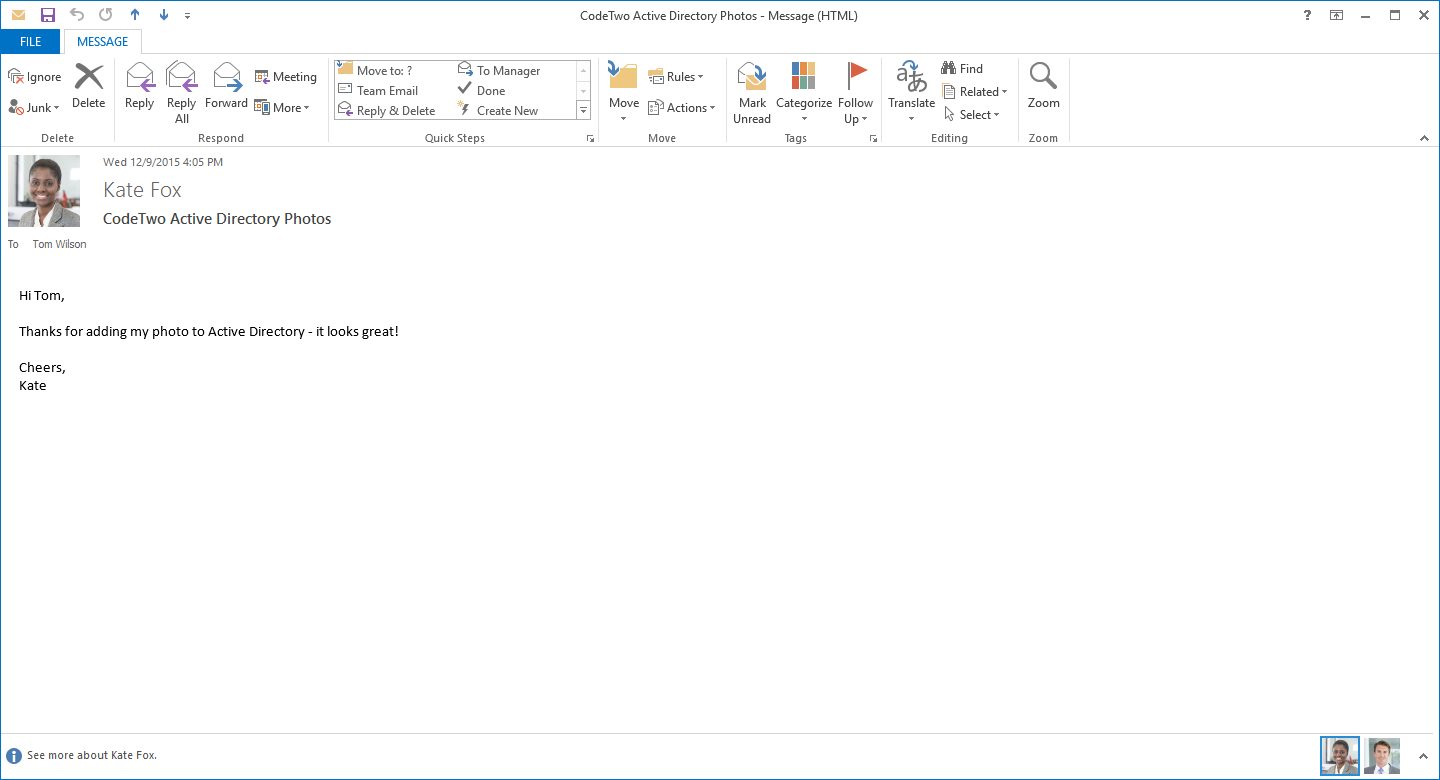Select Kate Fox thumbnail in People Pane
Viewport: 1440px width, 780px height.
pyautogui.click(x=1340, y=756)
